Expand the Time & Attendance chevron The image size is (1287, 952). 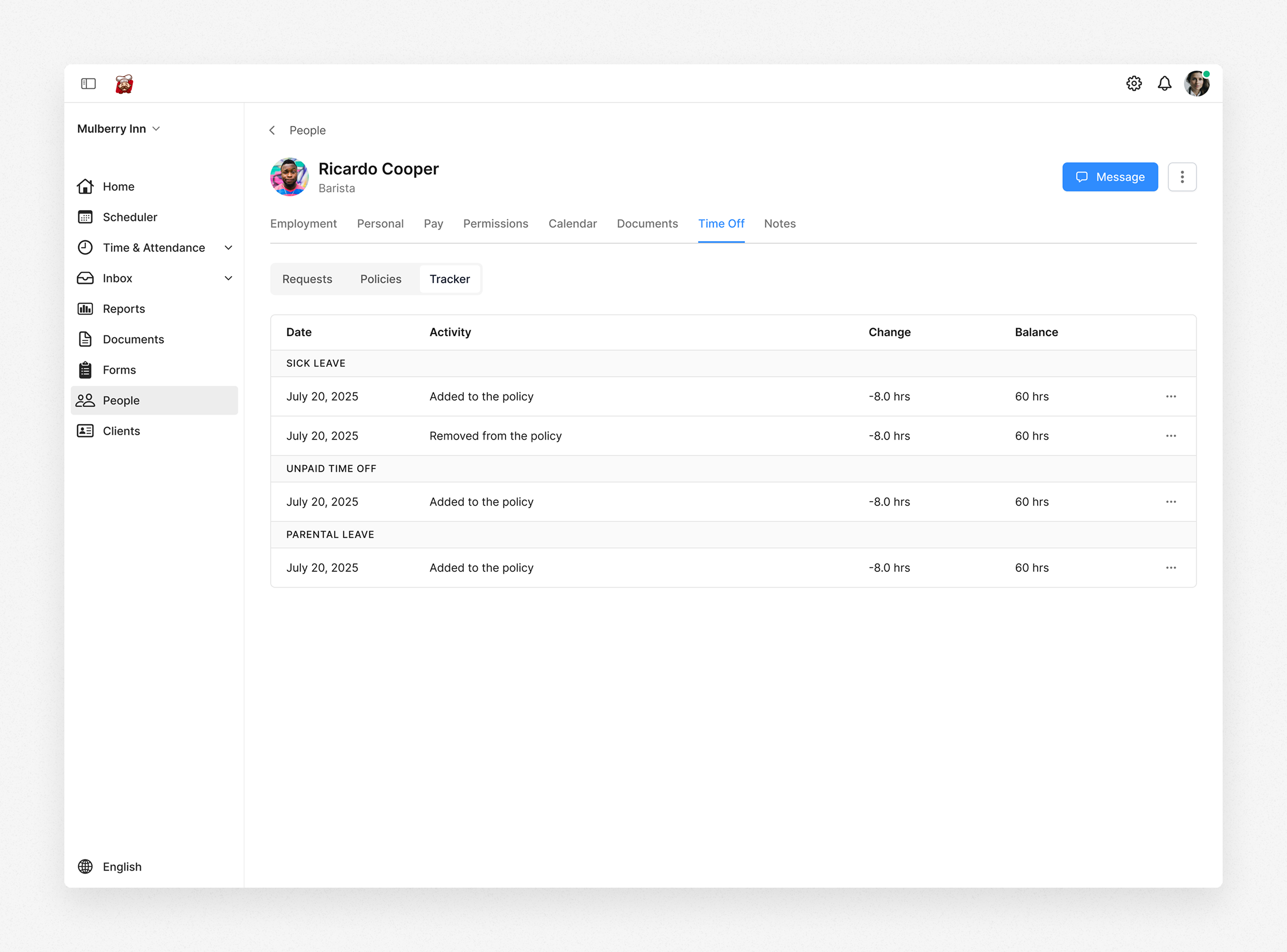coord(228,247)
